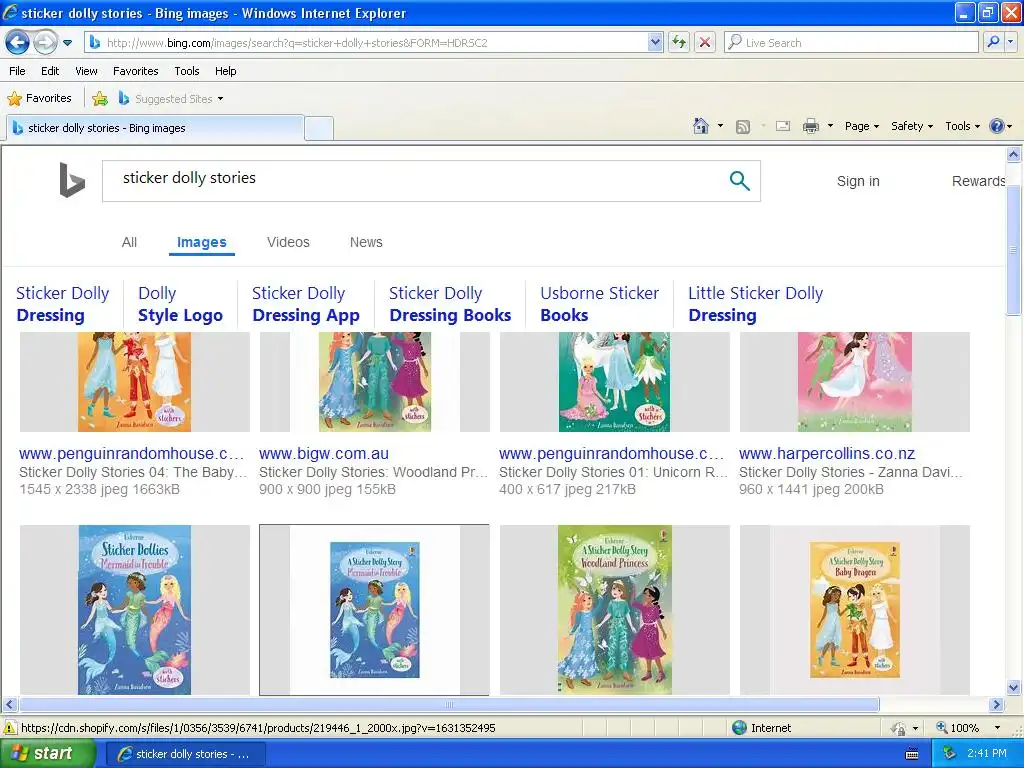
Task: Click the Live Search input box
Action: click(851, 43)
